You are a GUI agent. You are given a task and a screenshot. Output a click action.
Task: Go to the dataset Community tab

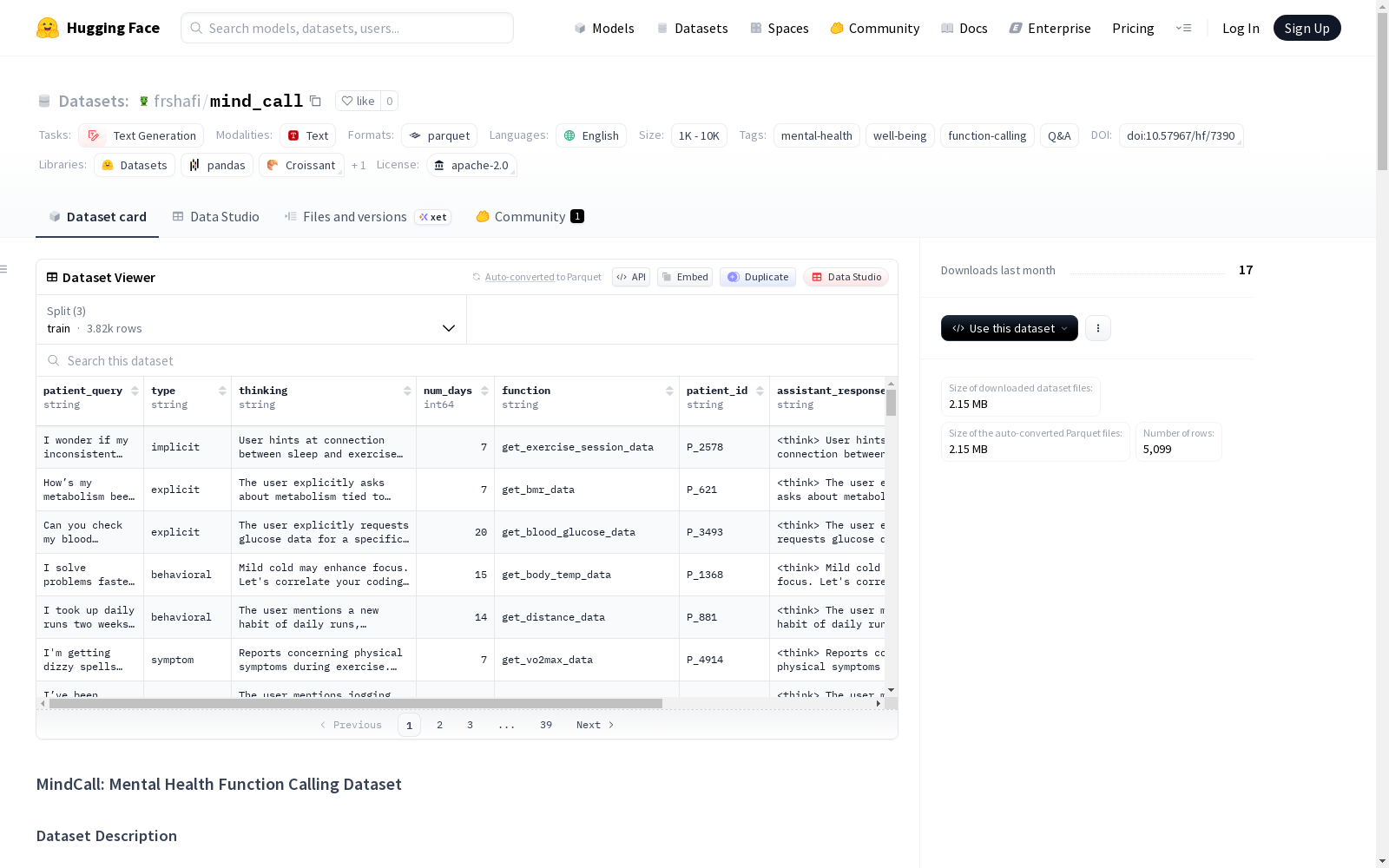pos(530,217)
